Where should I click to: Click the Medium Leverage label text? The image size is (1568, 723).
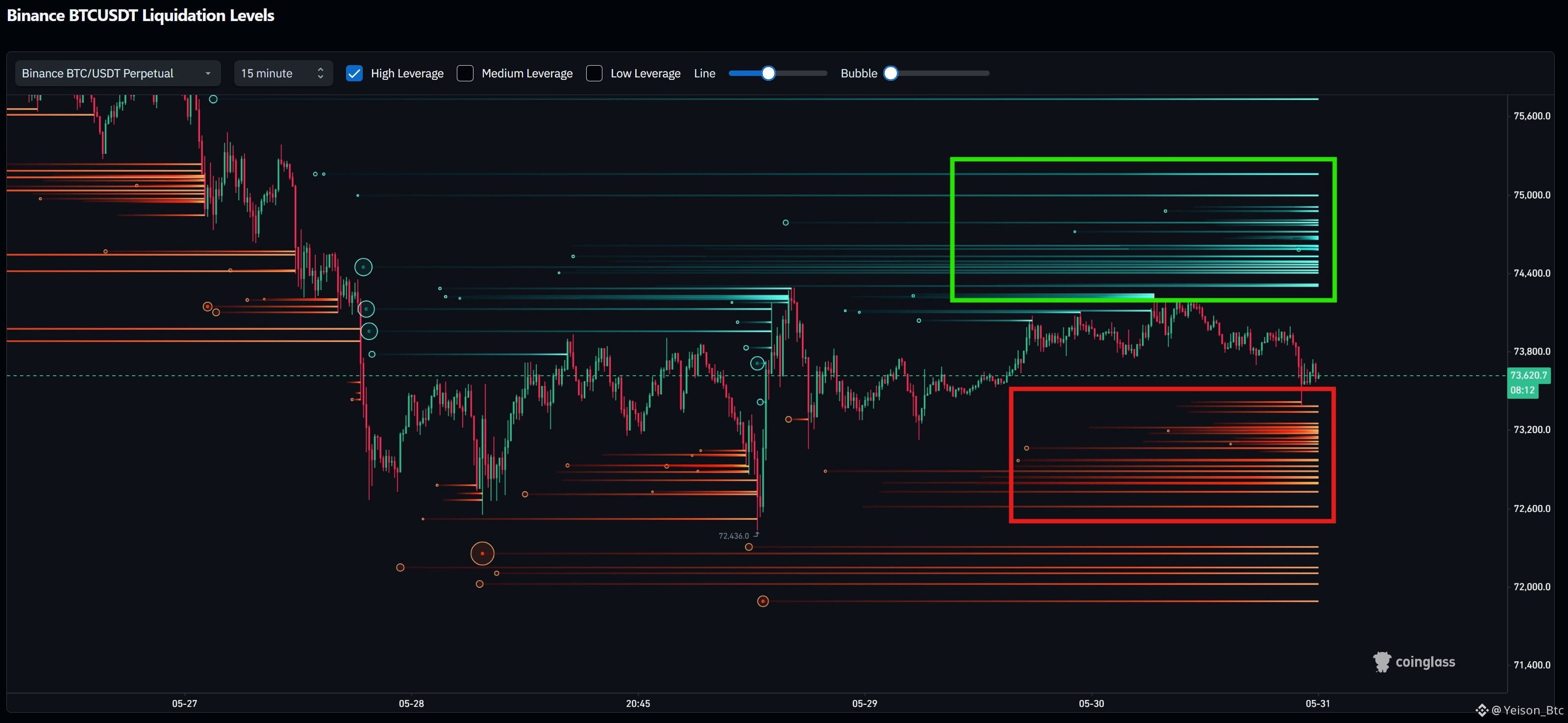(x=527, y=73)
